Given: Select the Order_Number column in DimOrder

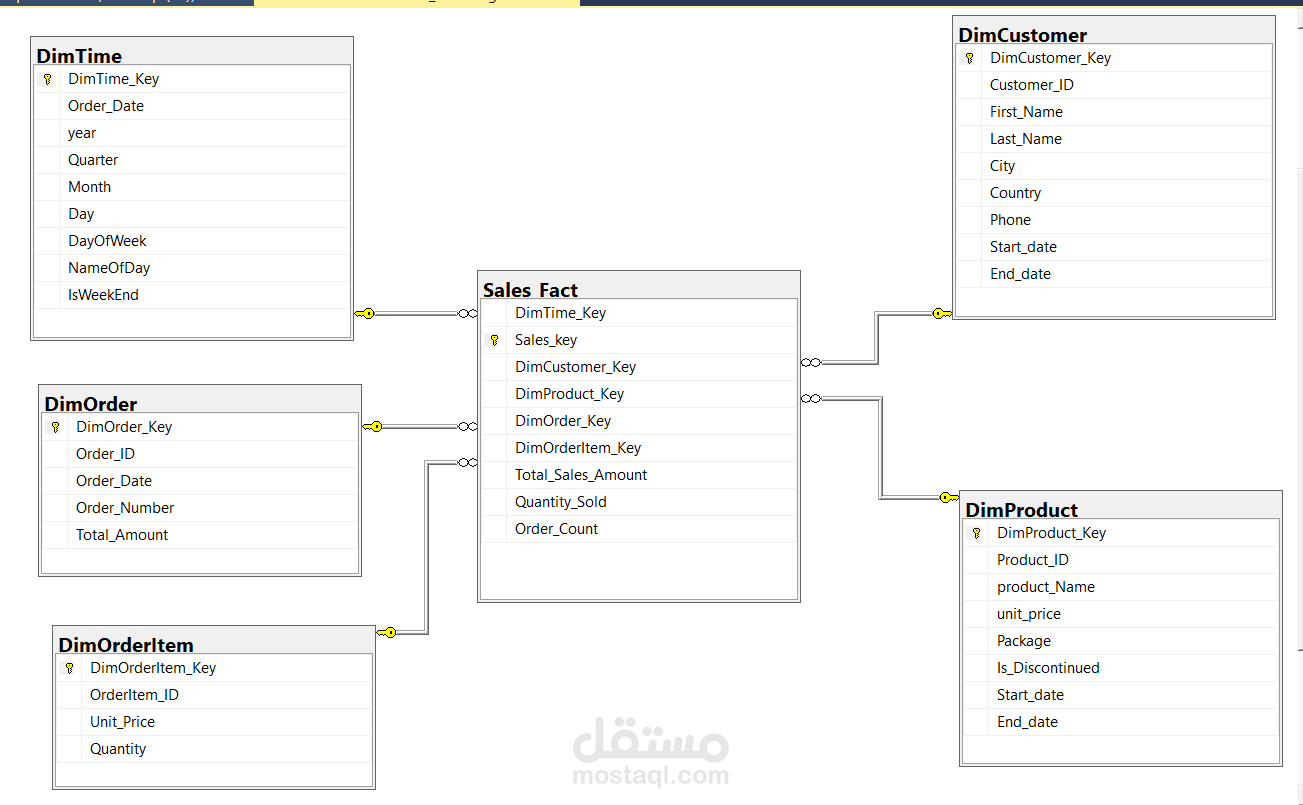Looking at the screenshot, I should coord(200,508).
